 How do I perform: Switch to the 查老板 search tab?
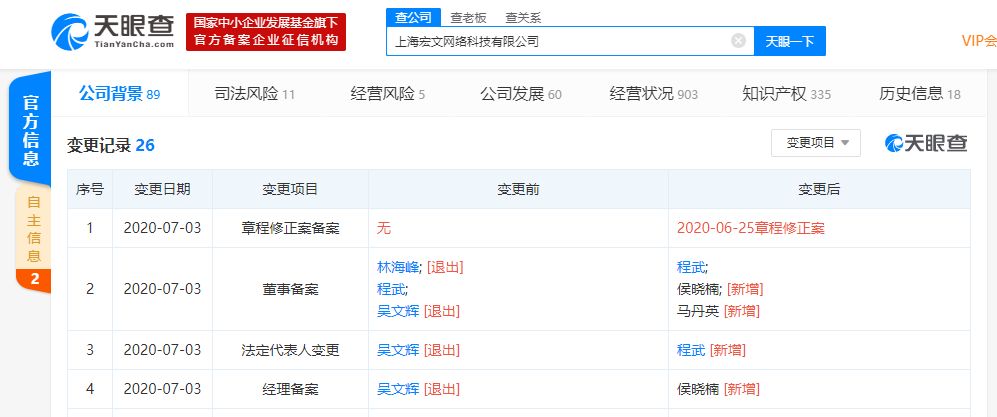470,17
